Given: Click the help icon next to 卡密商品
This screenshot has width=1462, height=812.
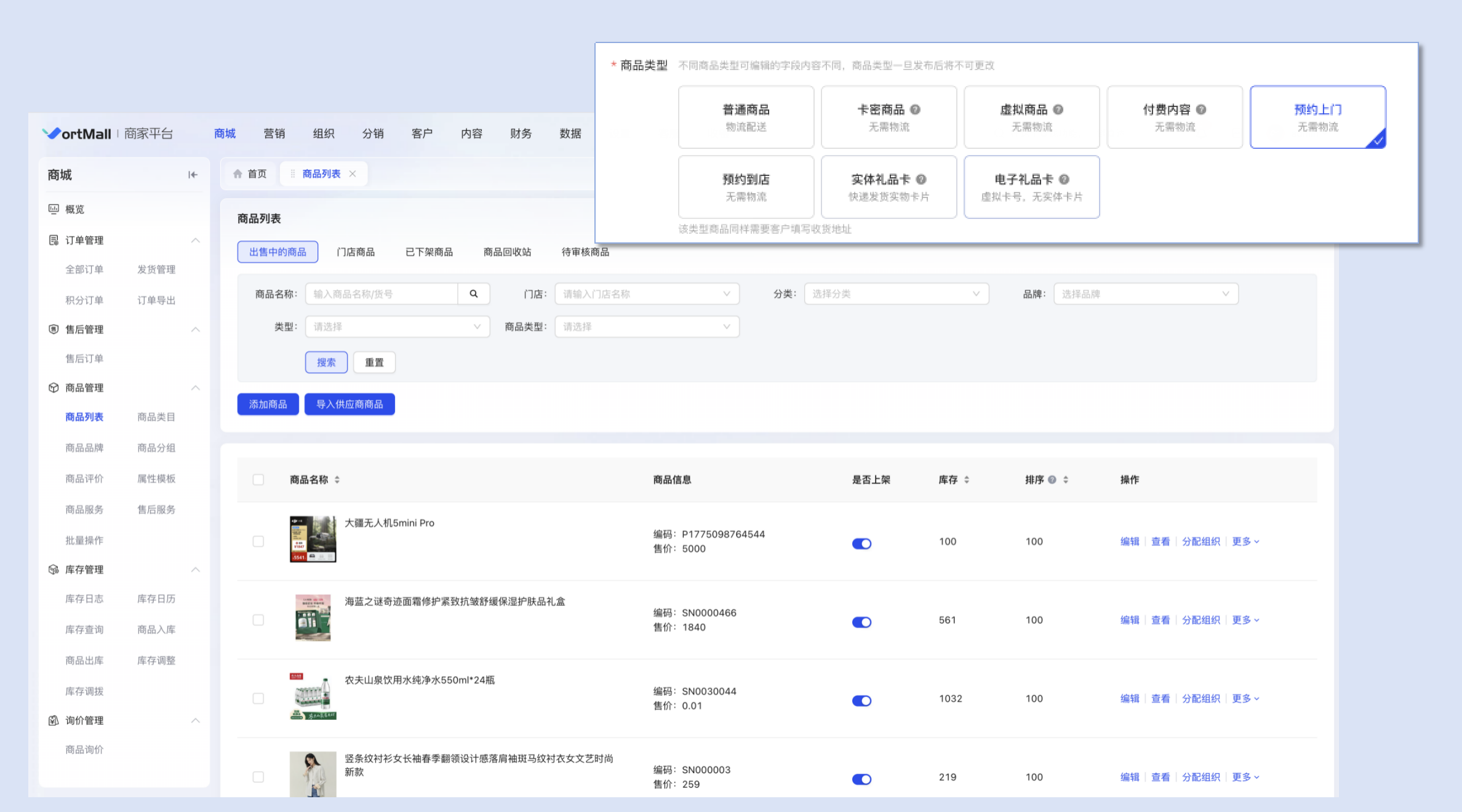Looking at the screenshot, I should (x=915, y=109).
